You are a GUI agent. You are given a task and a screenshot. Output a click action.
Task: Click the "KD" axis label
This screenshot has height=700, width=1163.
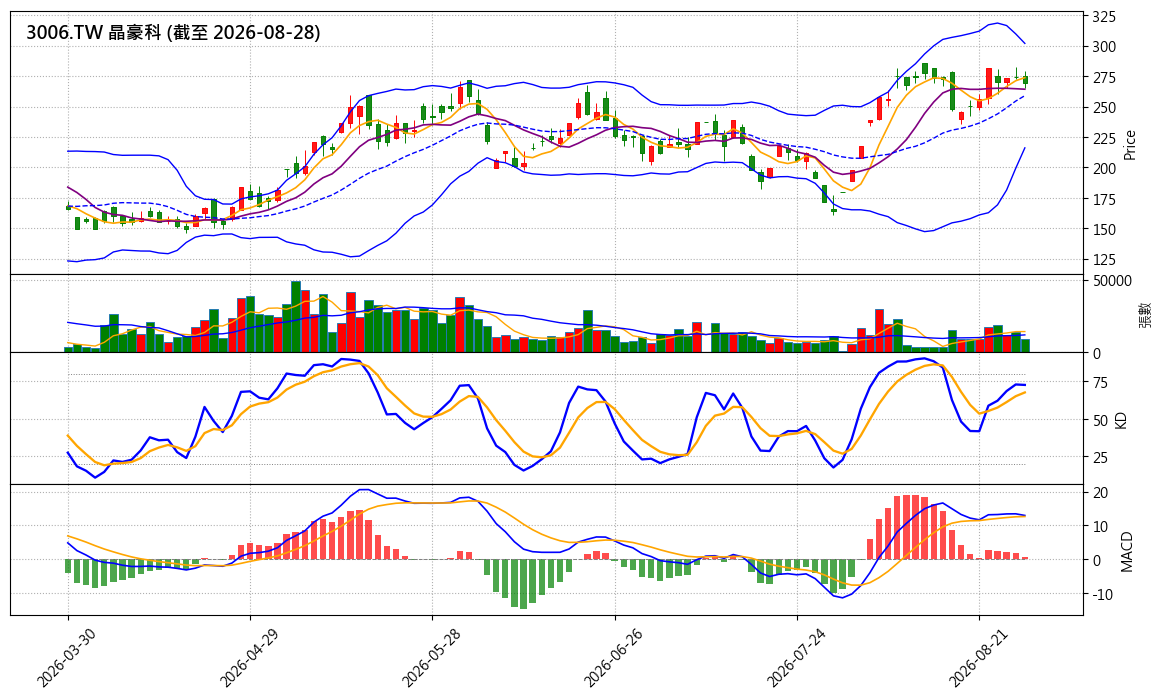point(1121,420)
